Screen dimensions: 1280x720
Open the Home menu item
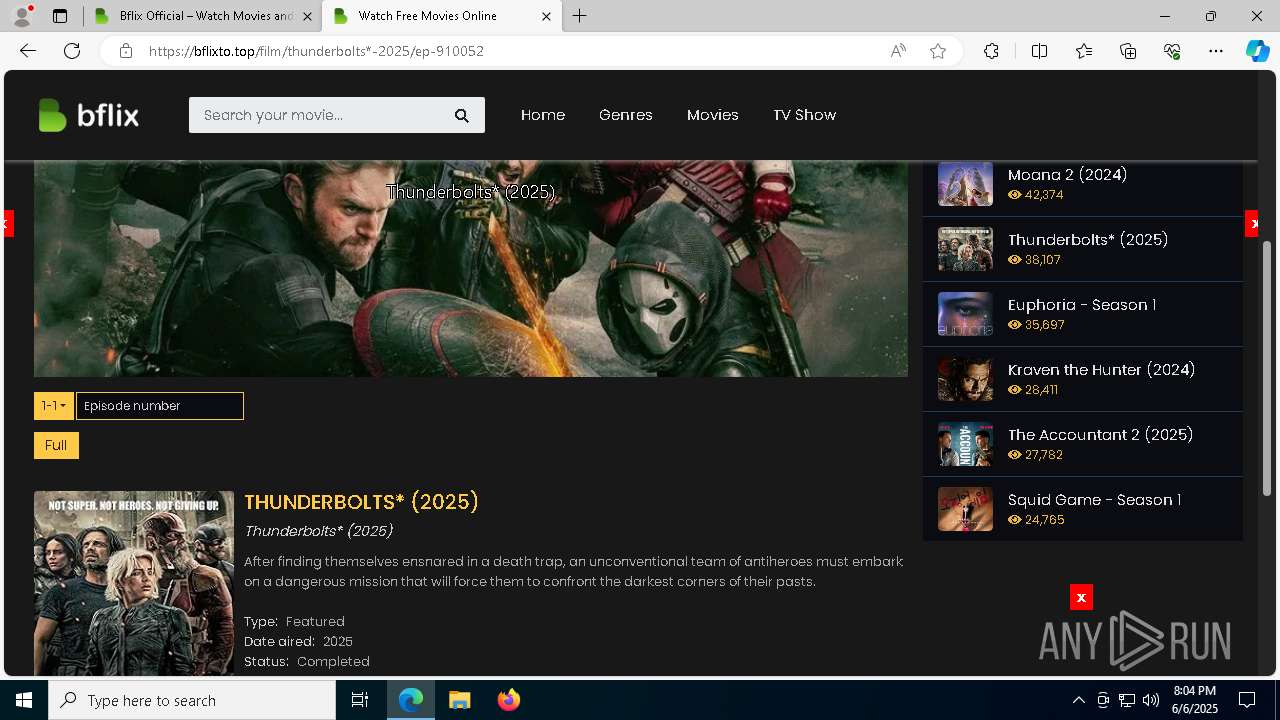point(543,115)
